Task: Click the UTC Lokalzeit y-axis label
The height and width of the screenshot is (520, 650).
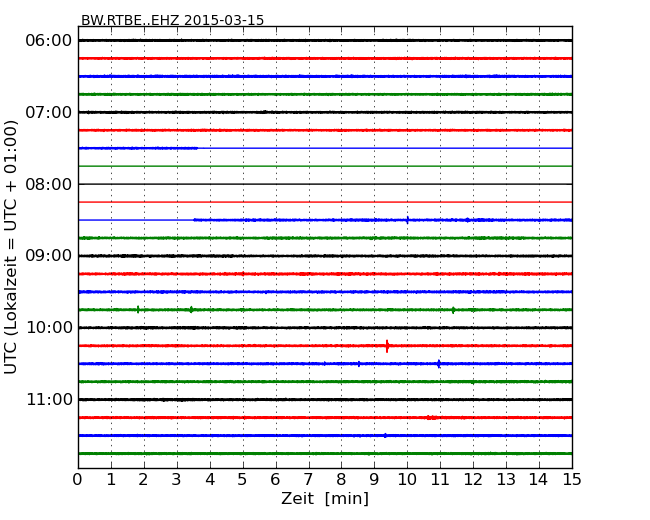Action: pos(12,247)
